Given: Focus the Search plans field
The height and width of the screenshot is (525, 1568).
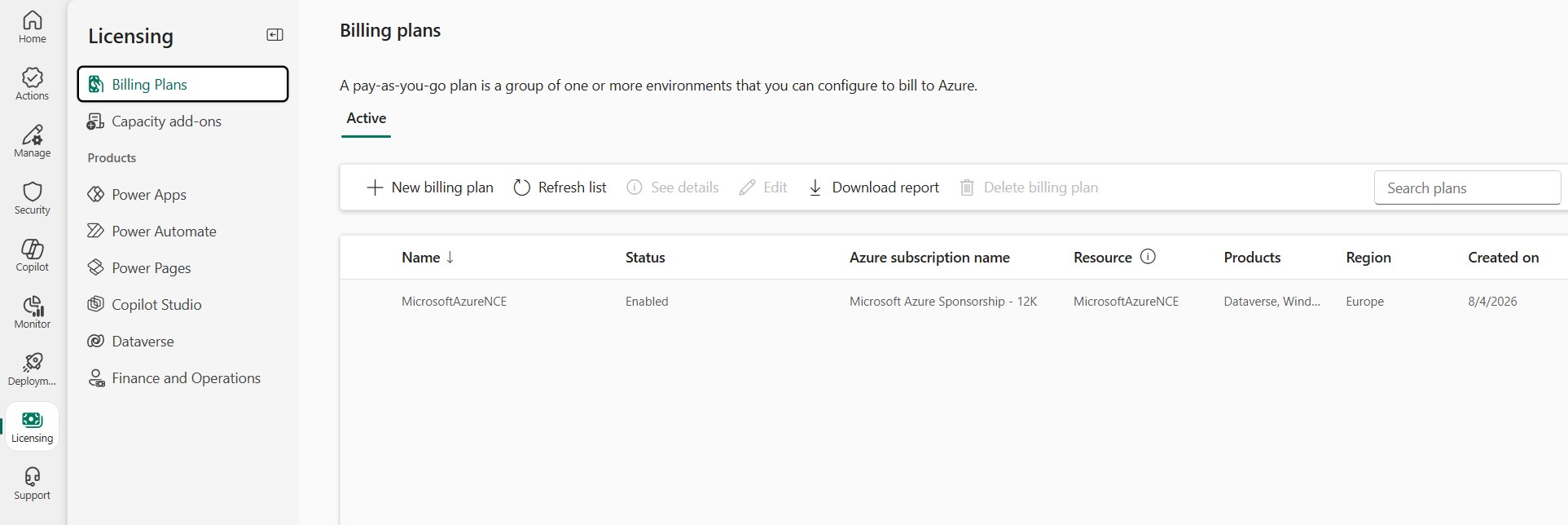Looking at the screenshot, I should (x=1467, y=187).
